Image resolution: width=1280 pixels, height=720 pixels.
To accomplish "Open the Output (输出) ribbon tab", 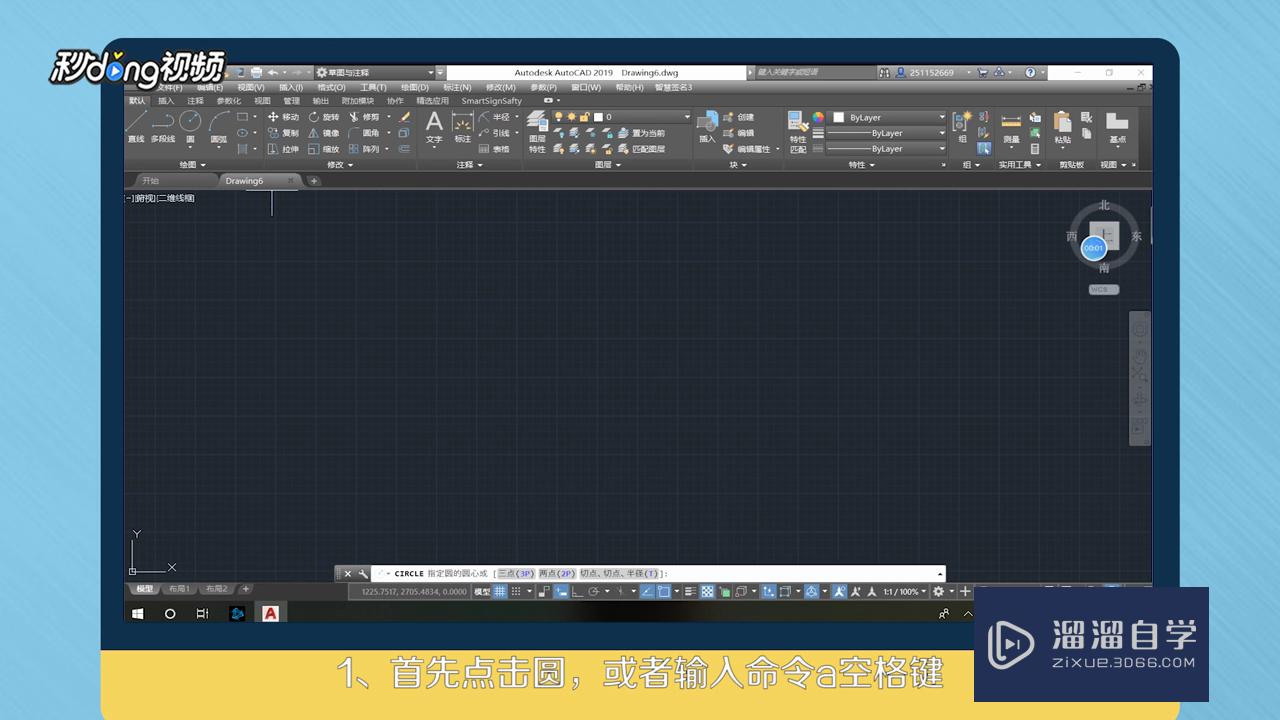I will tap(320, 101).
